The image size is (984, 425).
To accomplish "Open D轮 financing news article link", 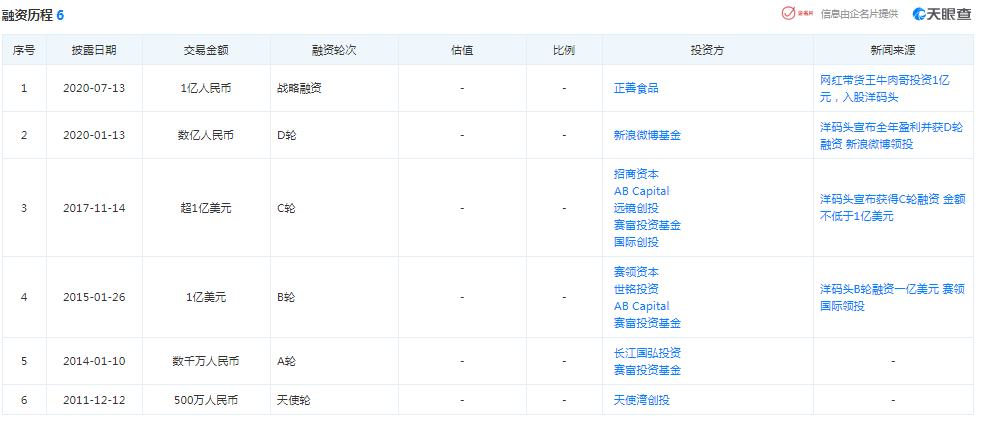I will click(891, 135).
